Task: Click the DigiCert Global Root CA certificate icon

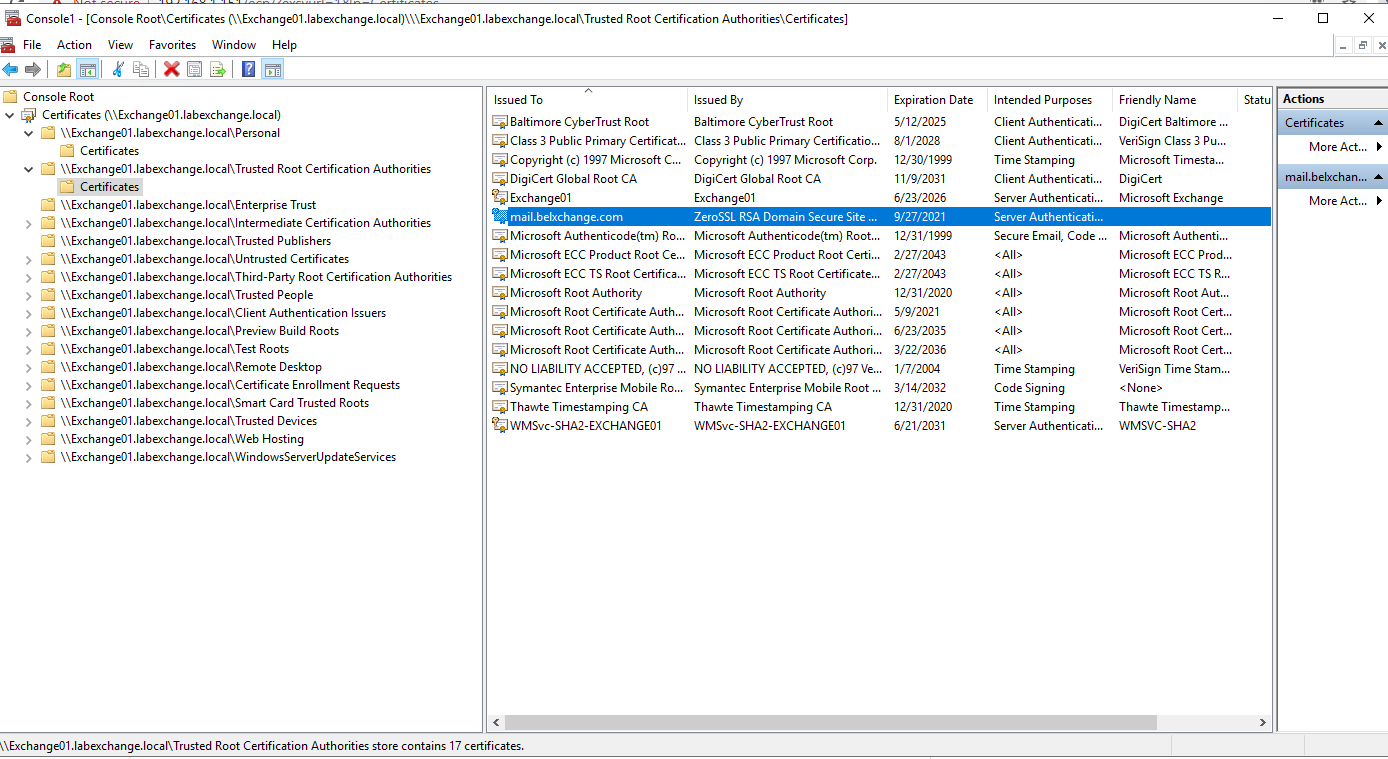Action: coord(500,178)
